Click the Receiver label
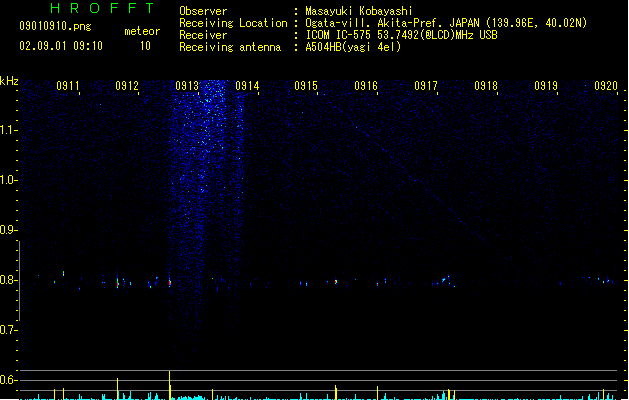The width and height of the screenshot is (629, 400). click(x=203, y=35)
